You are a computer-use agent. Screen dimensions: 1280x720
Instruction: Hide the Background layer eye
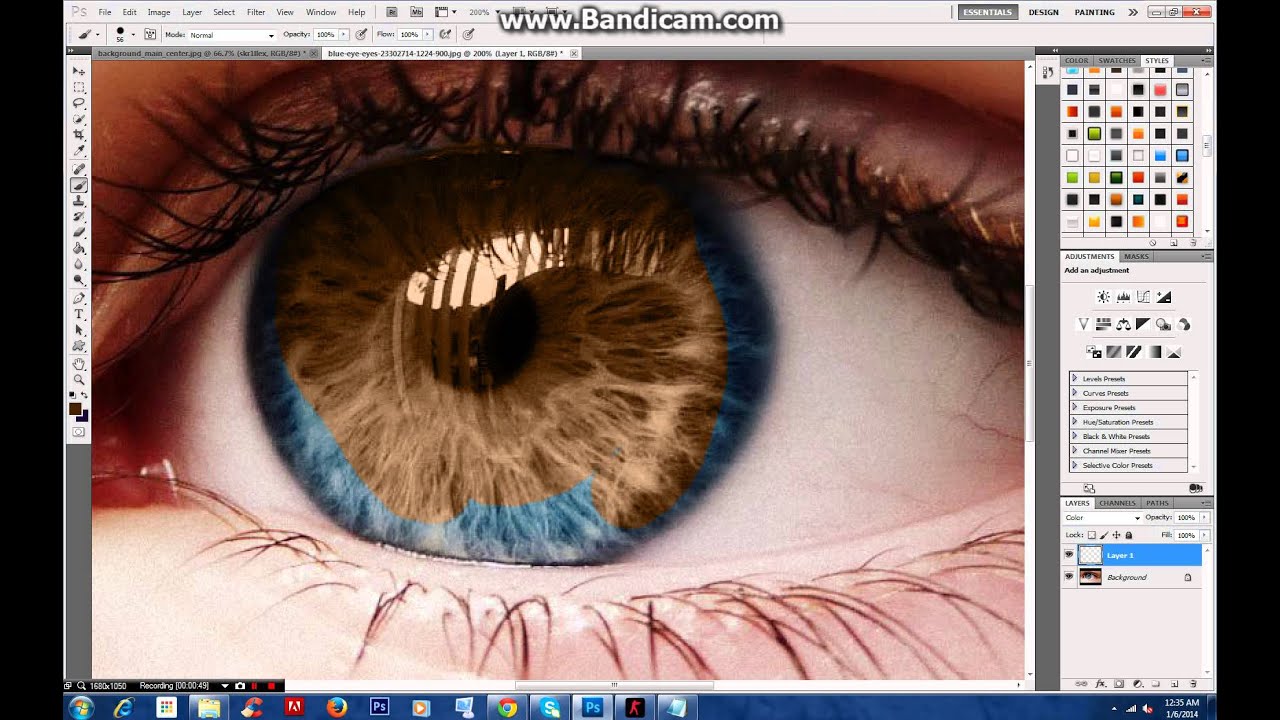point(1069,577)
